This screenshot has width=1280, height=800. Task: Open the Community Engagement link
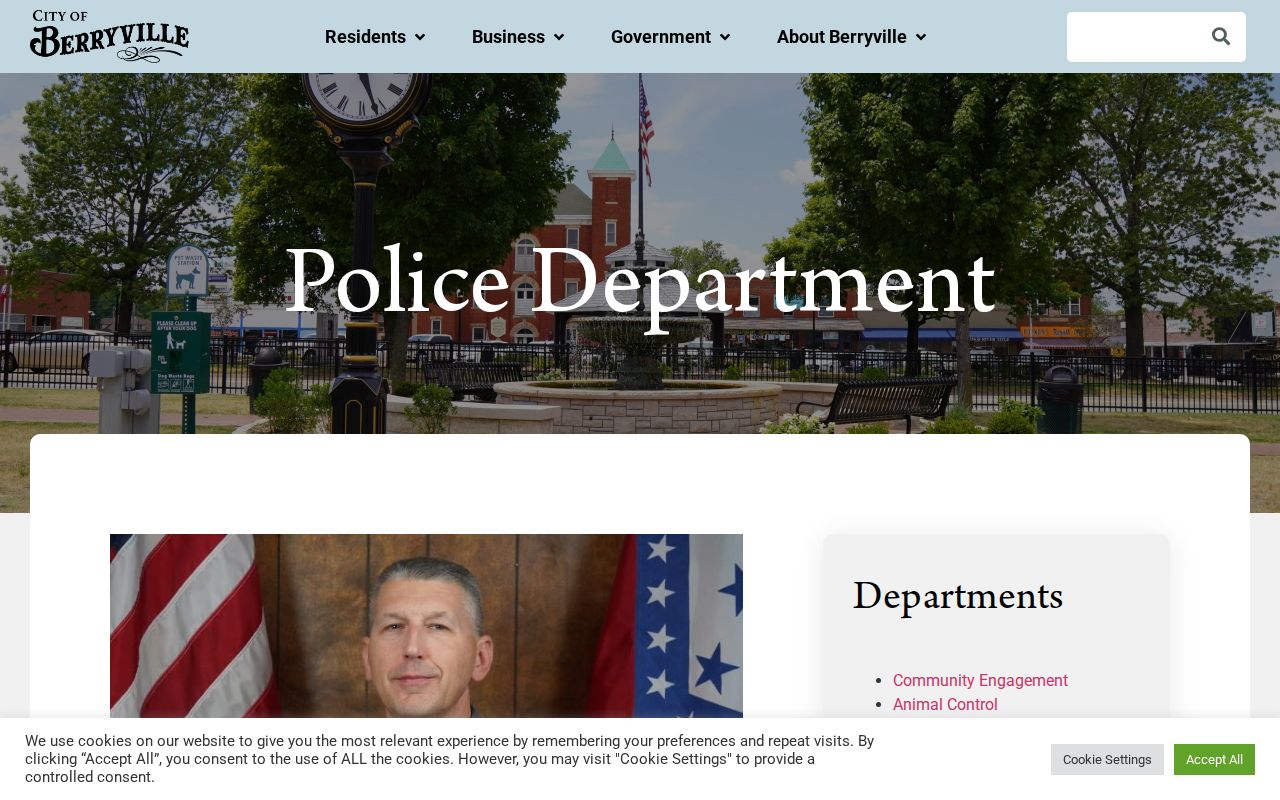tap(980, 681)
